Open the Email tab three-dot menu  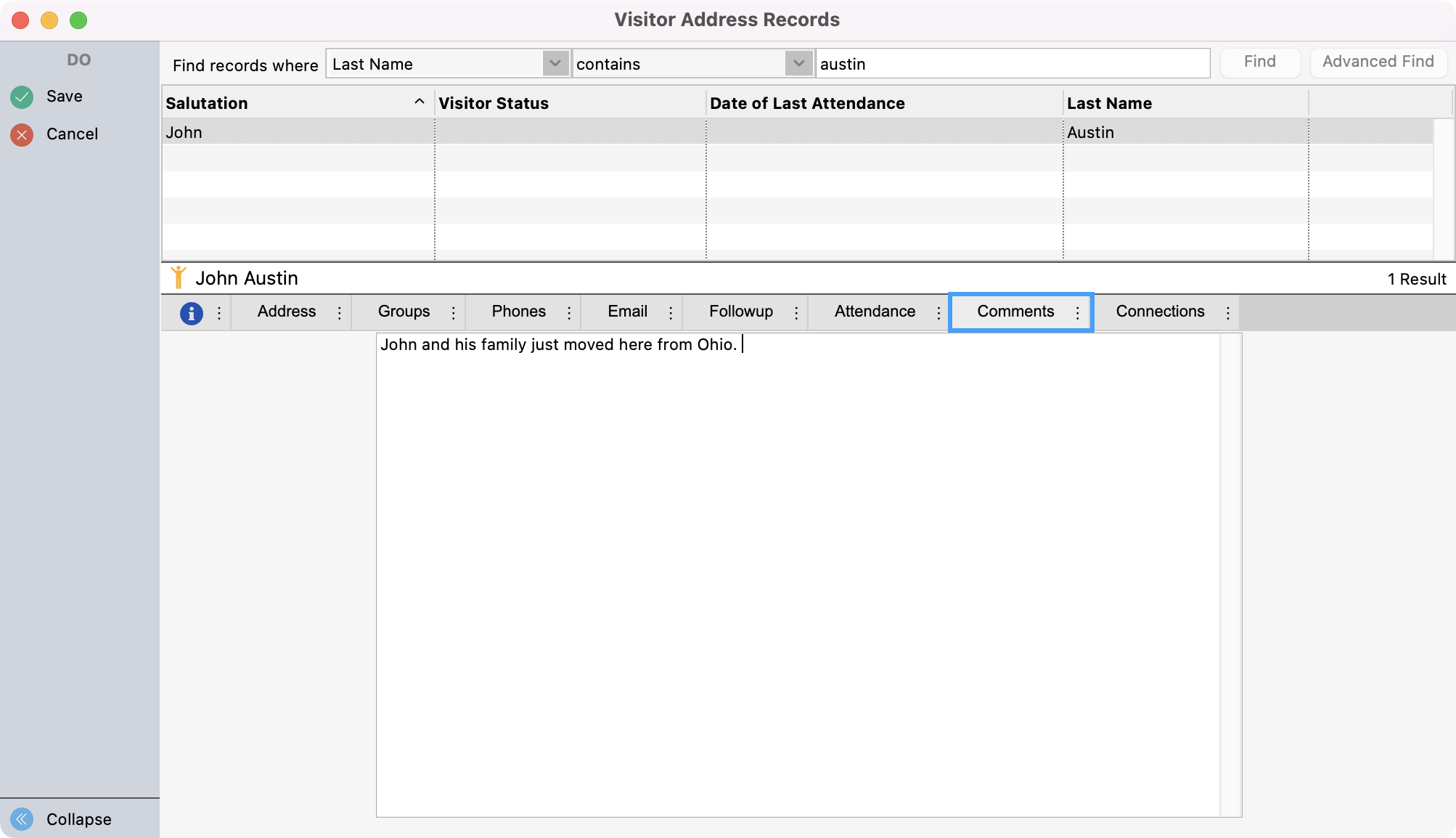(x=670, y=312)
